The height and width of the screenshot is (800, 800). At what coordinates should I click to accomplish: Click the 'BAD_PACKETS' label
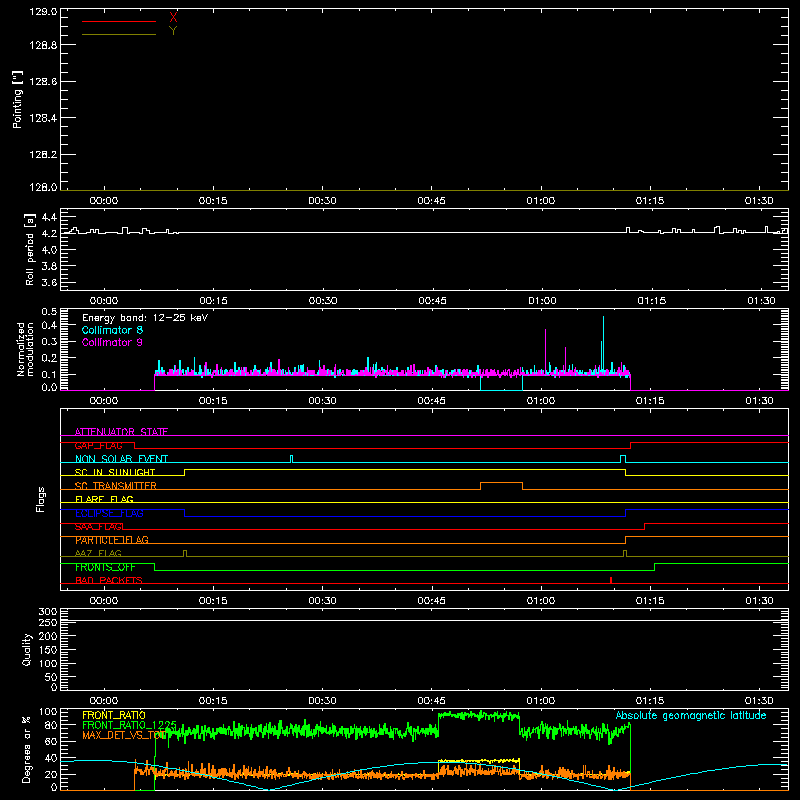(x=109, y=580)
